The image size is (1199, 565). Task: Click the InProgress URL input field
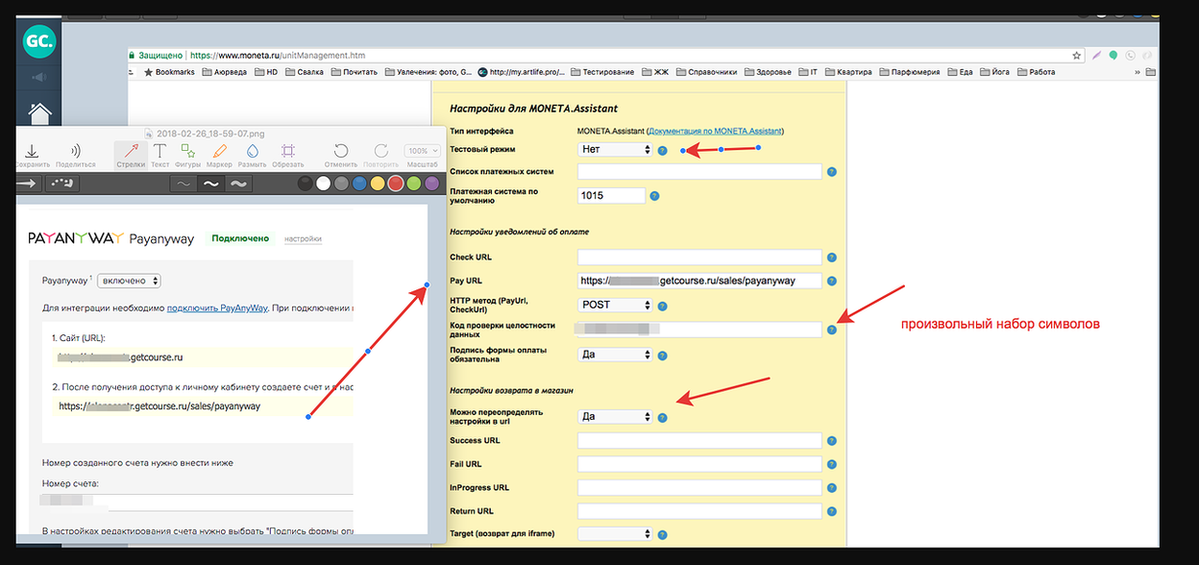pyautogui.click(x=700, y=488)
